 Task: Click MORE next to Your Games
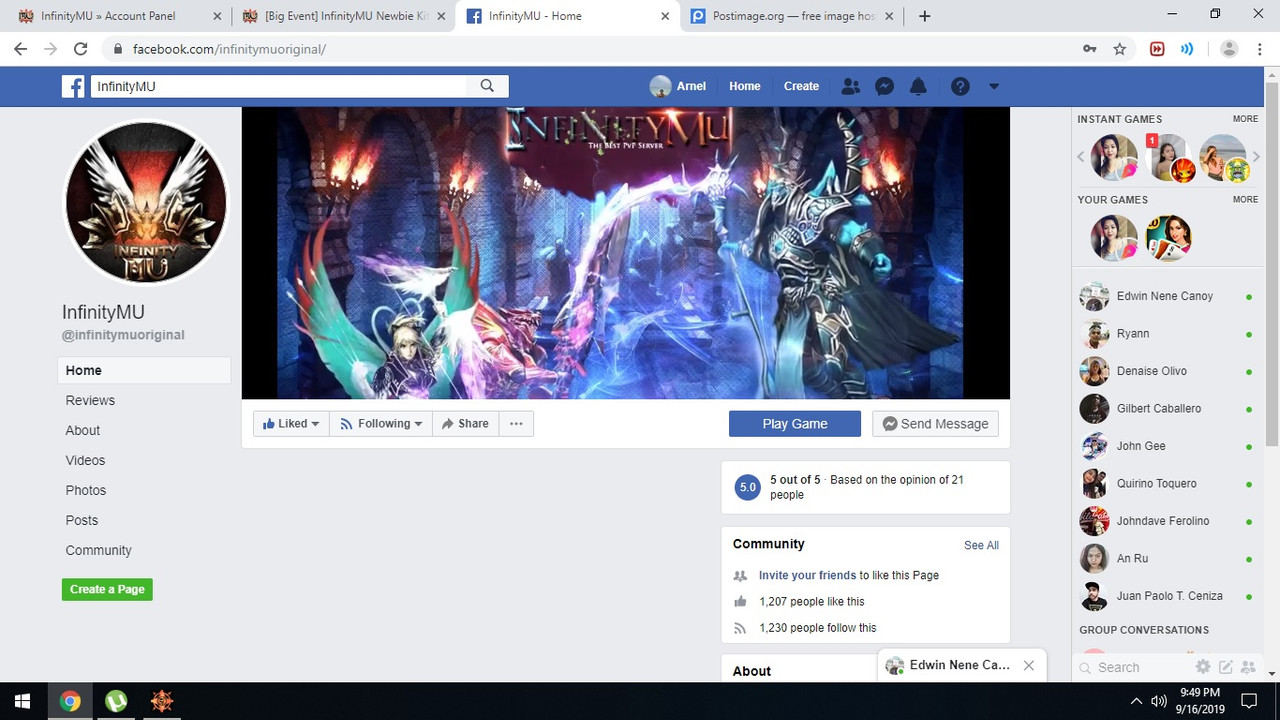pyautogui.click(x=1245, y=200)
